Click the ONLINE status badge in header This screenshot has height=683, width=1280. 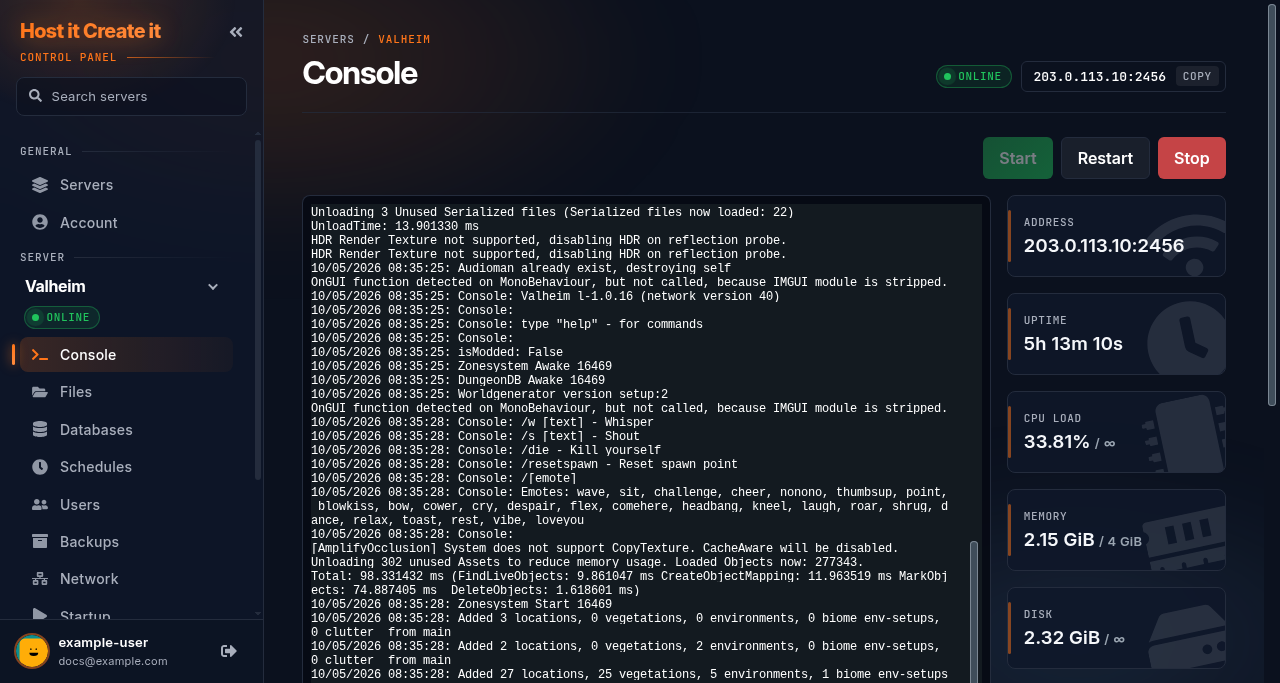pos(974,77)
